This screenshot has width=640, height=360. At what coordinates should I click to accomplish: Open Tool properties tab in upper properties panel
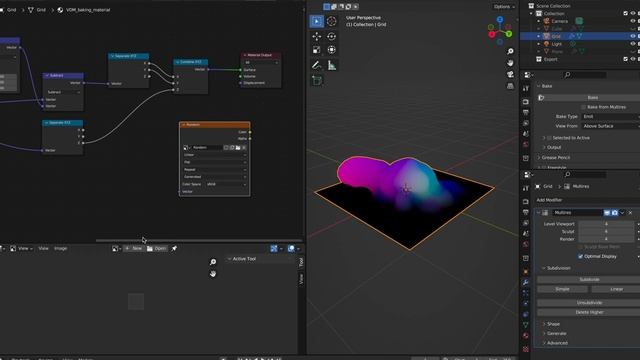click(526, 88)
